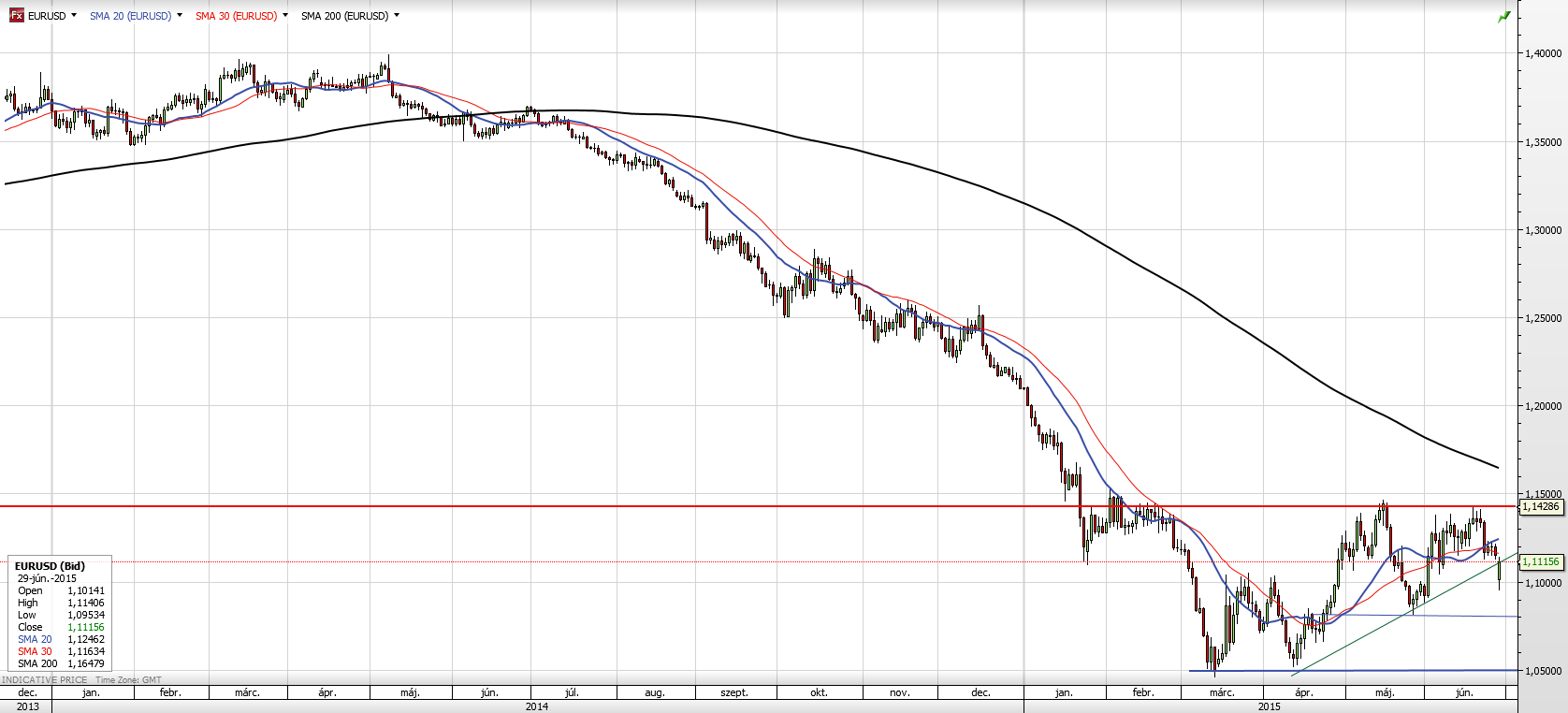Expand the SMA 200 (EURUSD) dropdown
Viewport: 1568px width, 713px height.
click(x=397, y=15)
